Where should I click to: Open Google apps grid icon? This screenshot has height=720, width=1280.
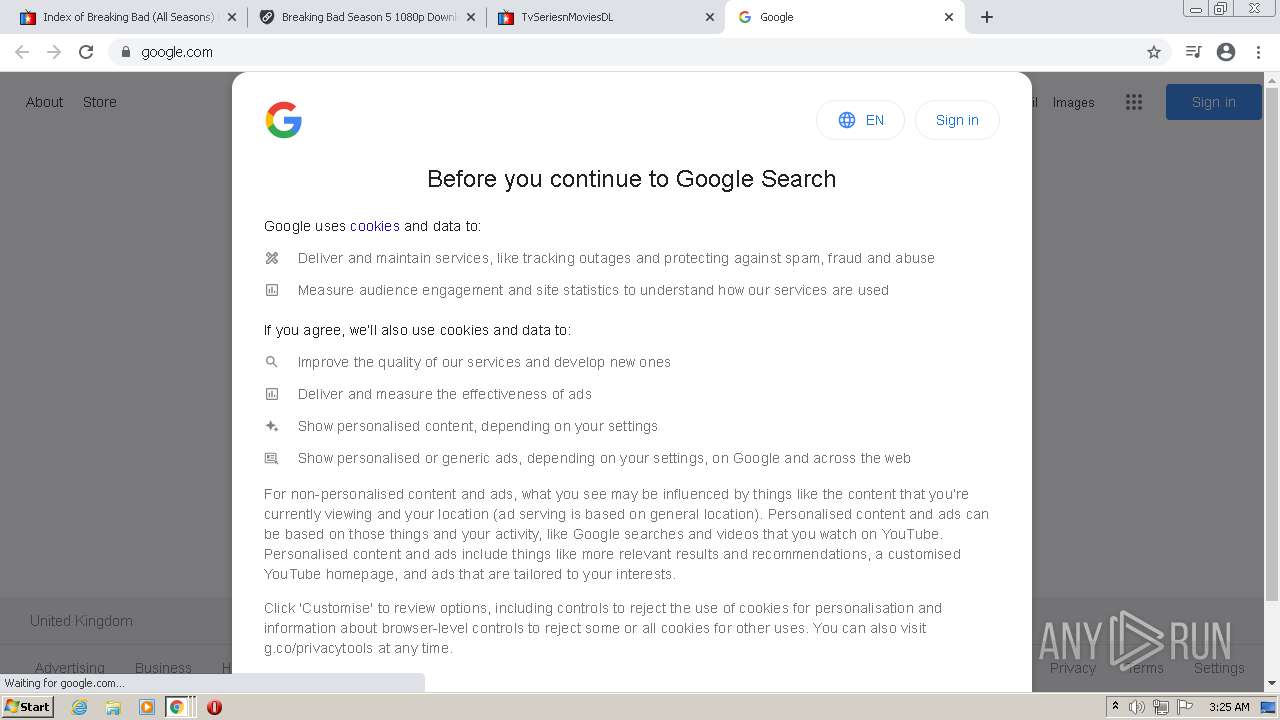1134,102
